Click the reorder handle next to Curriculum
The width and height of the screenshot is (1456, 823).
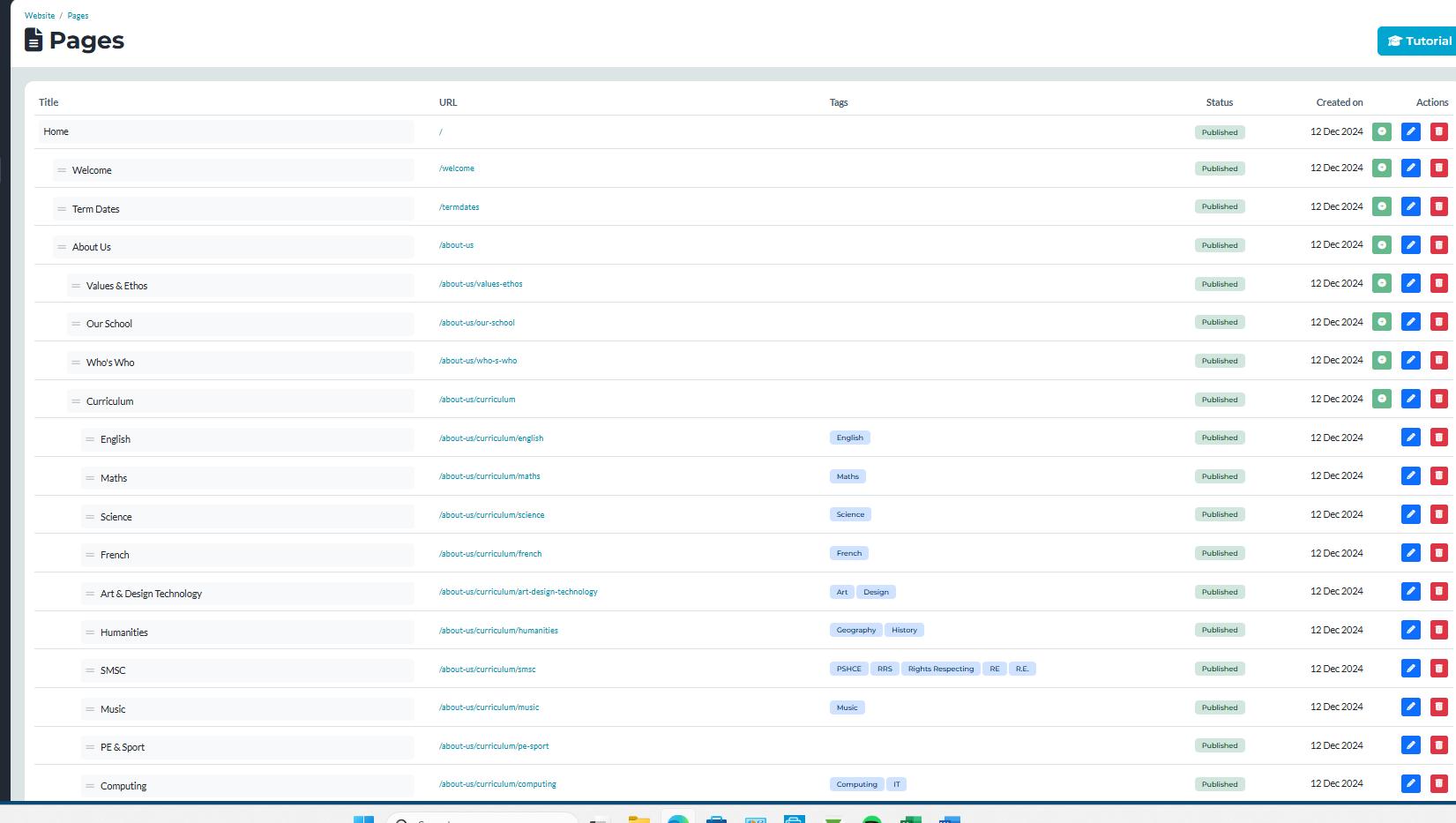point(76,401)
